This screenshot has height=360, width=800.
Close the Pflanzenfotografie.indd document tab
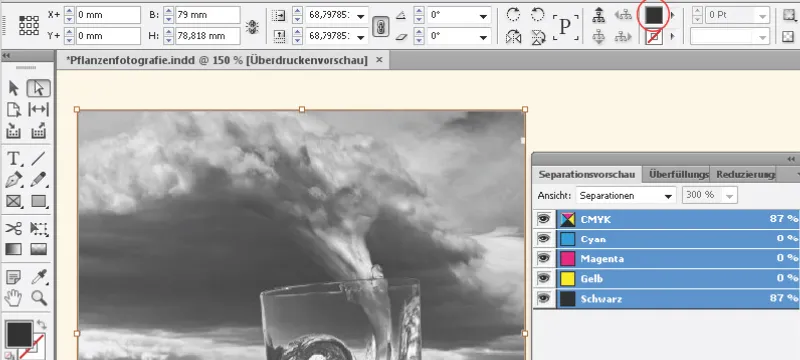(x=379, y=60)
